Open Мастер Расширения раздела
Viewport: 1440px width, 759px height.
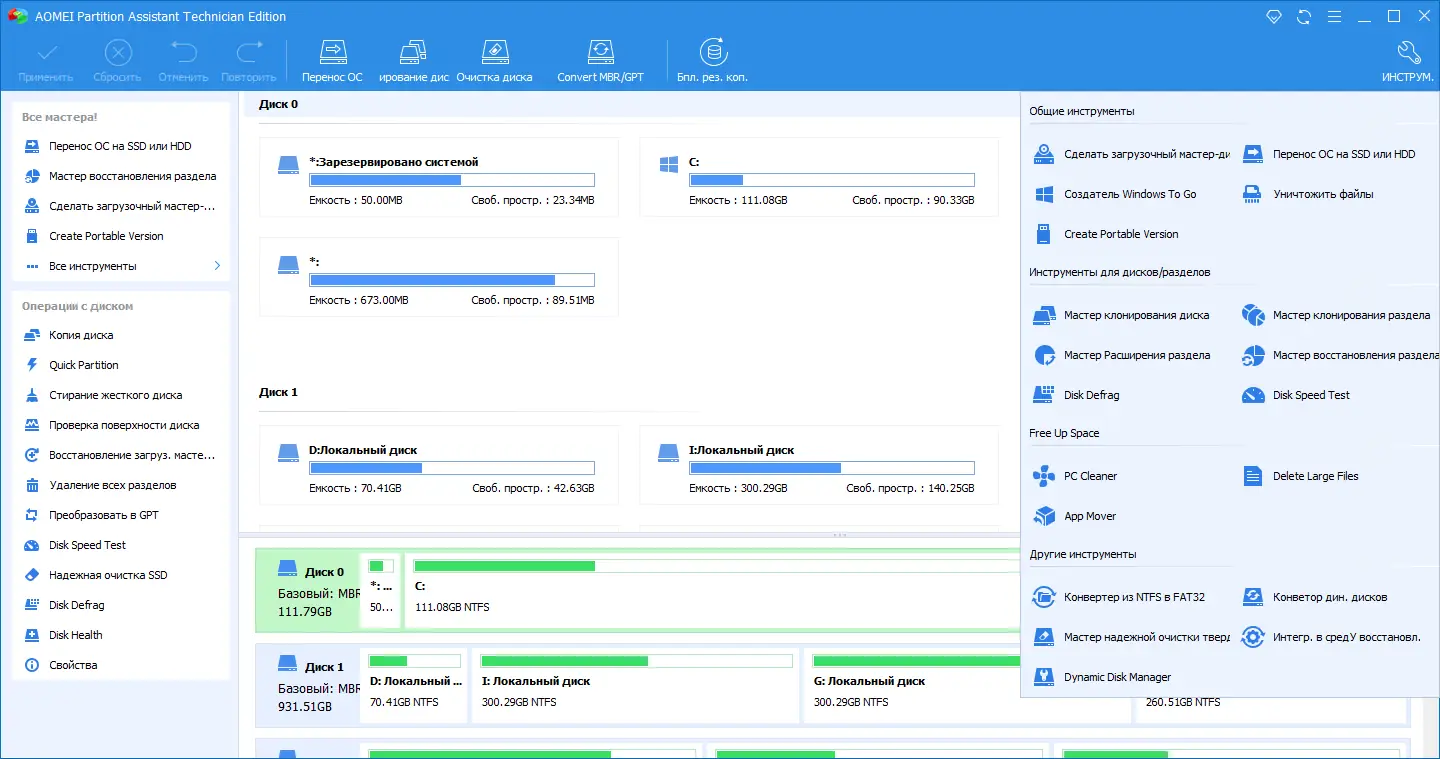tap(1121, 355)
